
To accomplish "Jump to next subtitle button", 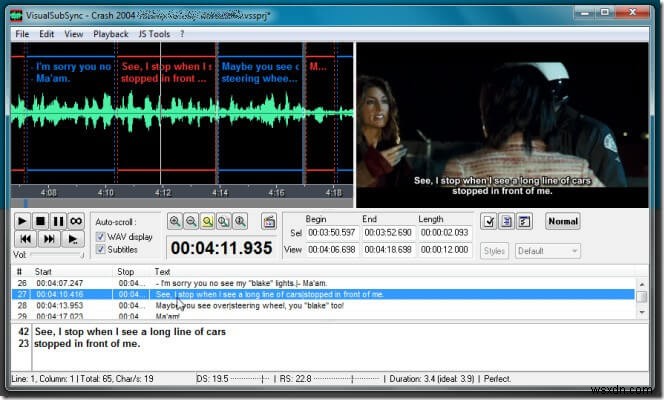I will tap(49, 239).
